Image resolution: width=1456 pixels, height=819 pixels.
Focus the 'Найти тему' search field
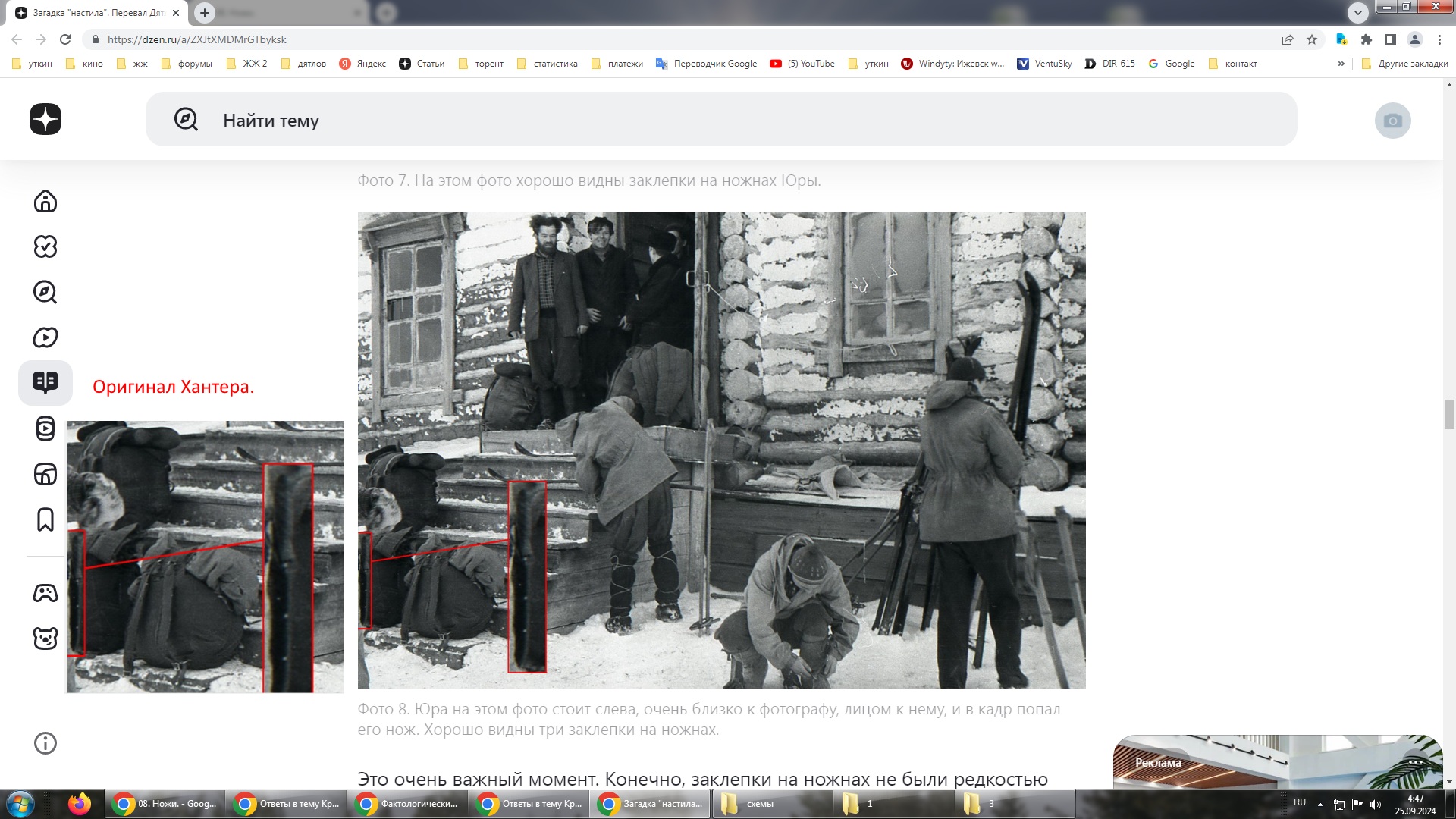[721, 119]
